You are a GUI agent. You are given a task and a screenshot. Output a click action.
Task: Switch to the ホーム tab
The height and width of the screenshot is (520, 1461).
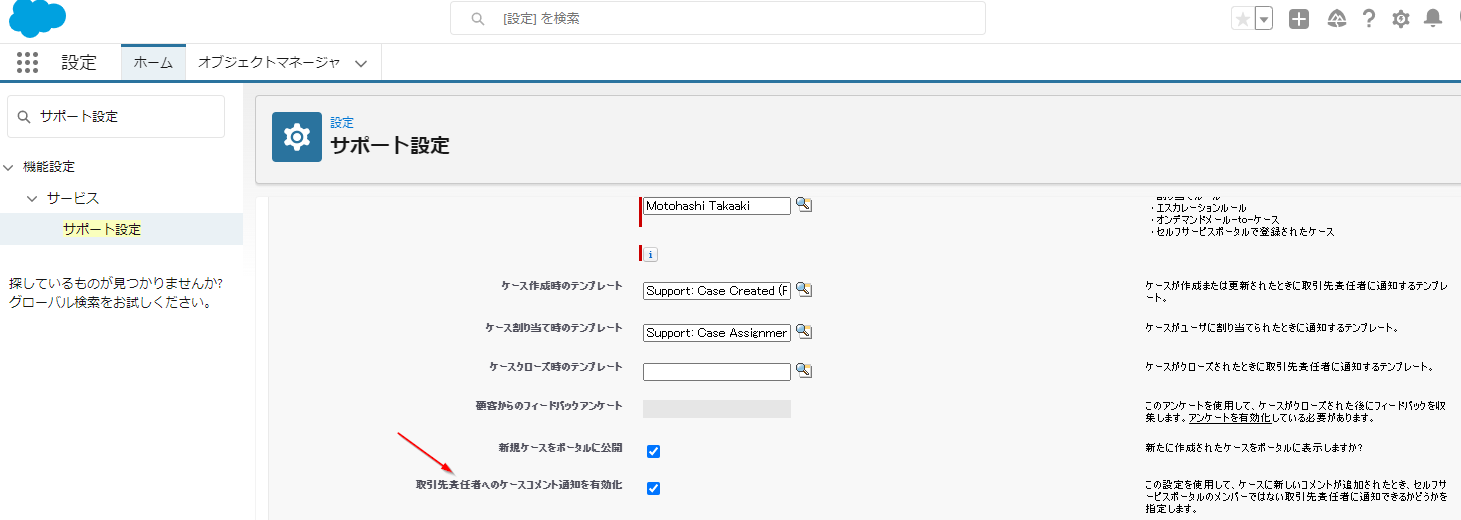[x=153, y=62]
